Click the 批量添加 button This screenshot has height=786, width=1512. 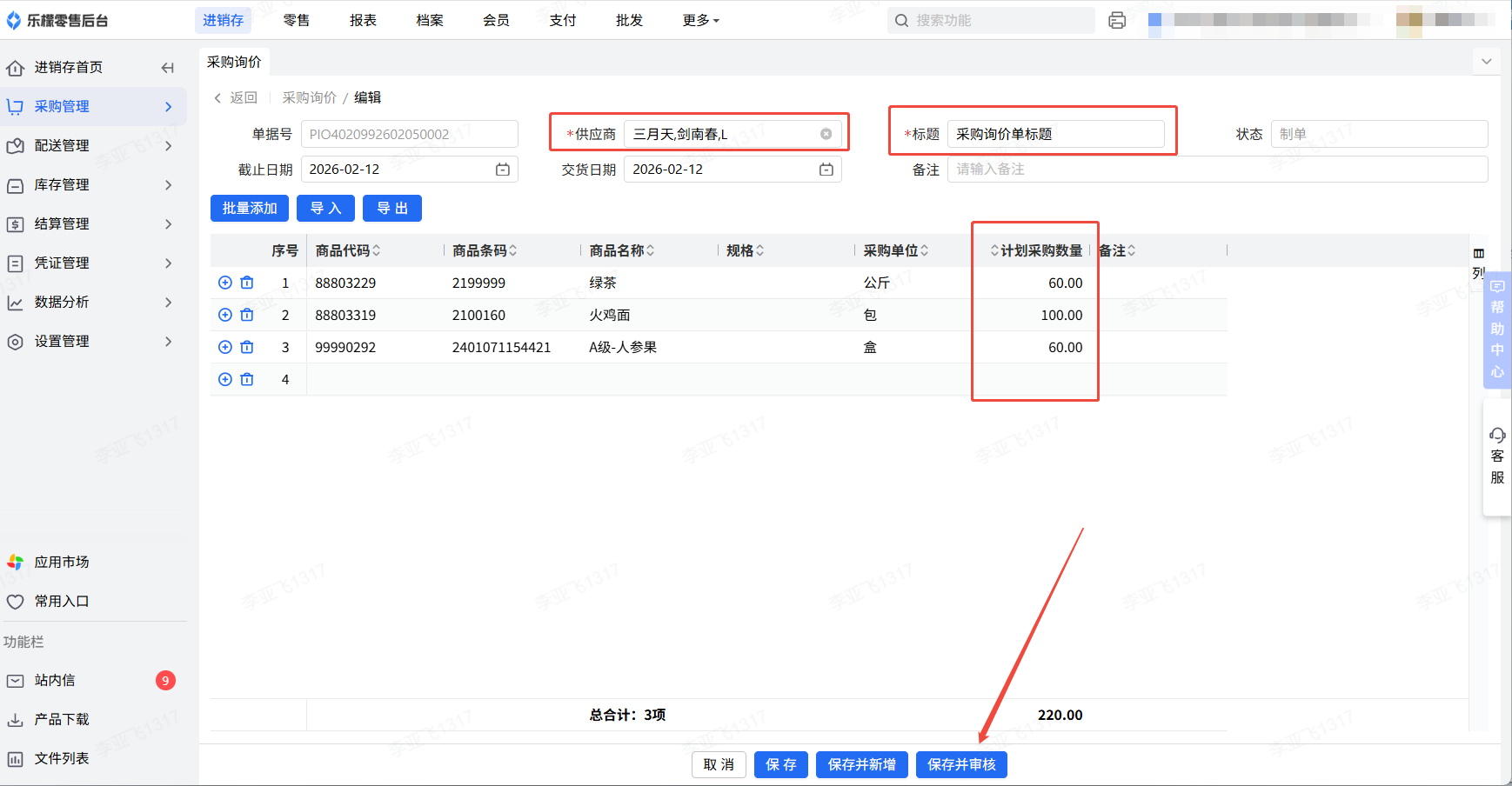click(x=250, y=209)
